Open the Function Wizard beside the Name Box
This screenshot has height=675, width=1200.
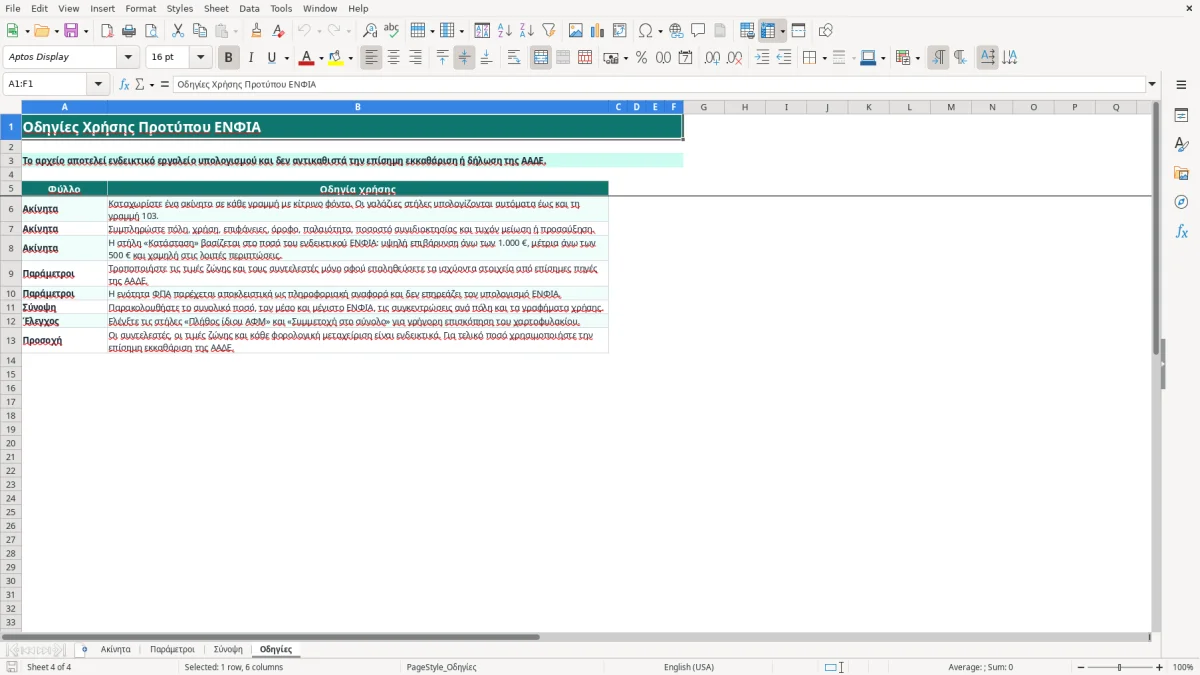pyautogui.click(x=124, y=85)
